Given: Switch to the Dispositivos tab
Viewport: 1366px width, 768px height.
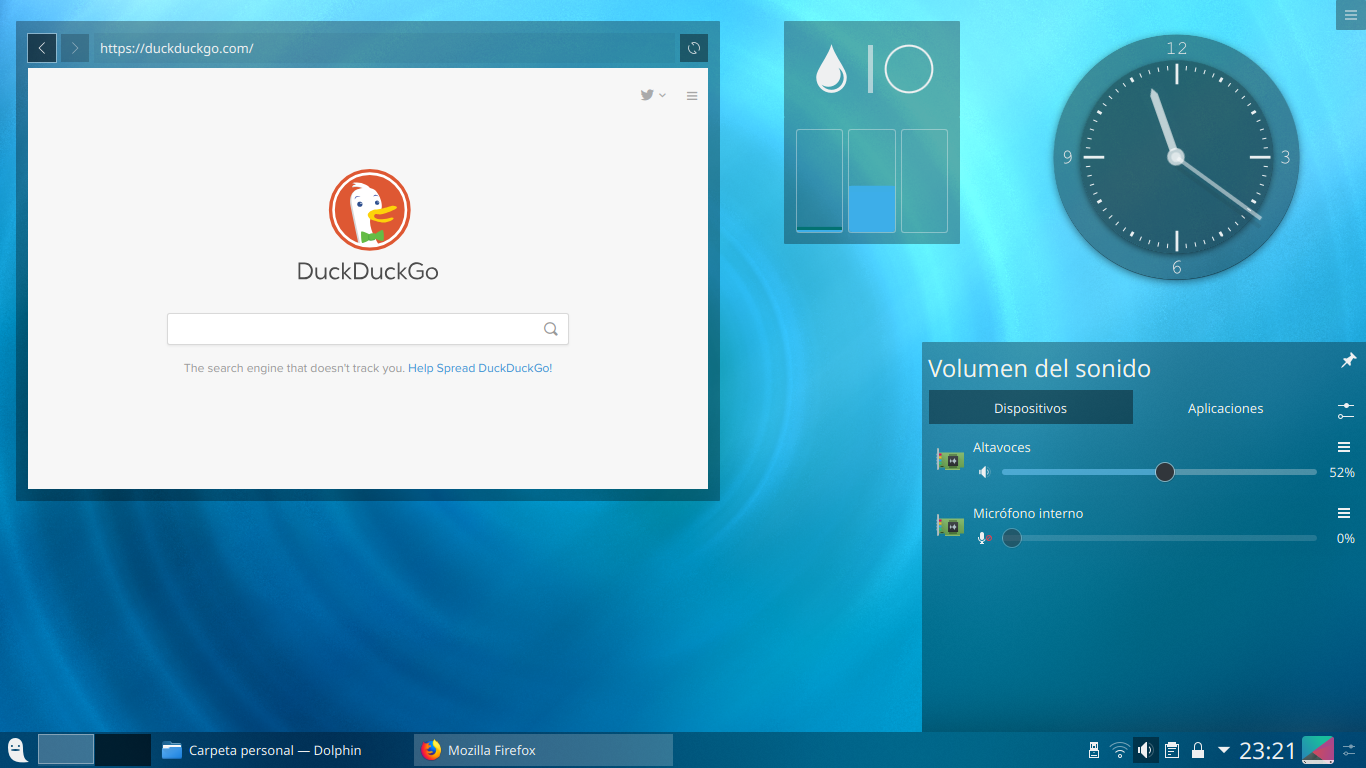Looking at the screenshot, I should click(1031, 408).
